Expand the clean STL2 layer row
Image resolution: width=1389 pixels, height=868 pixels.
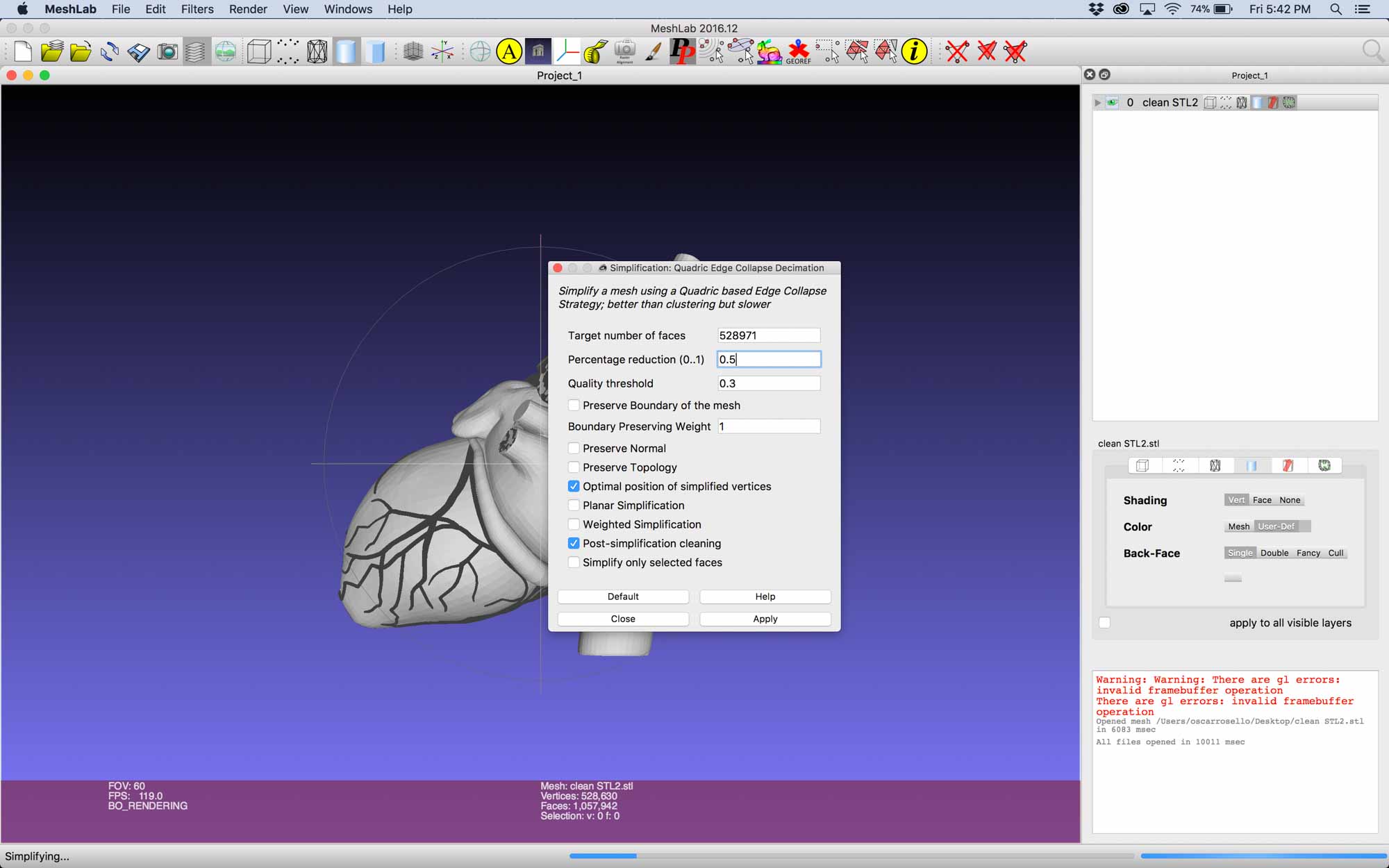[1098, 103]
